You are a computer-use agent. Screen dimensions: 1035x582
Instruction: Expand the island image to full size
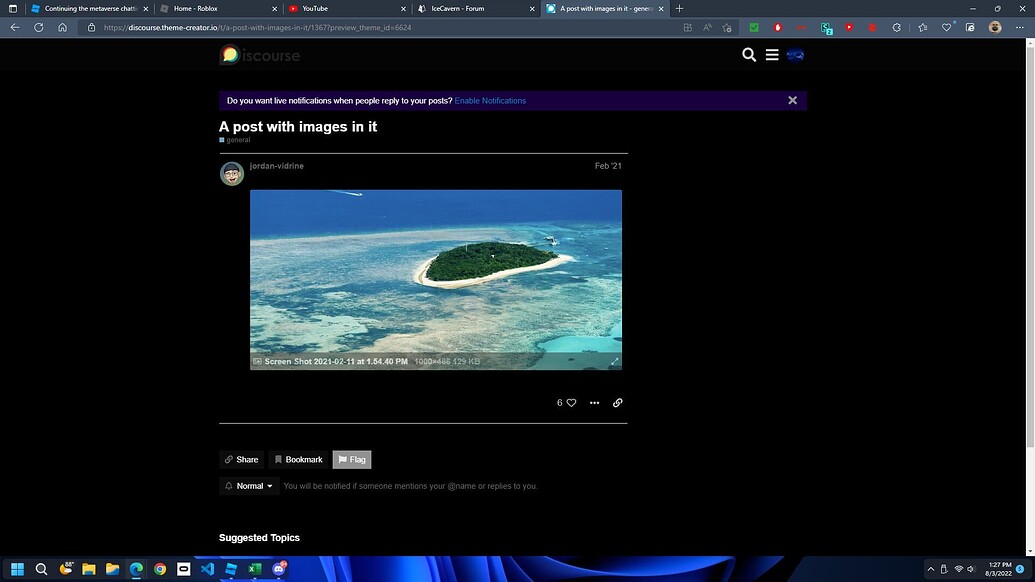coord(614,361)
